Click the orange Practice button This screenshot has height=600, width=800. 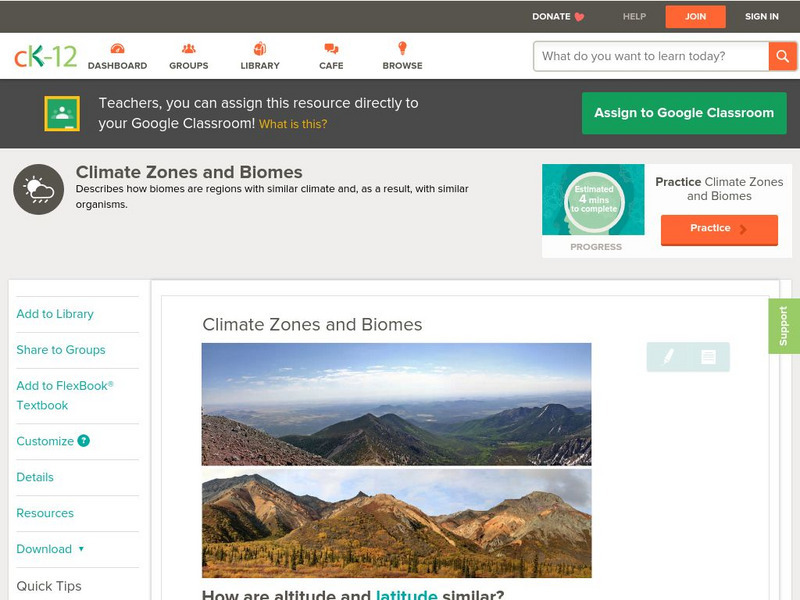click(719, 230)
